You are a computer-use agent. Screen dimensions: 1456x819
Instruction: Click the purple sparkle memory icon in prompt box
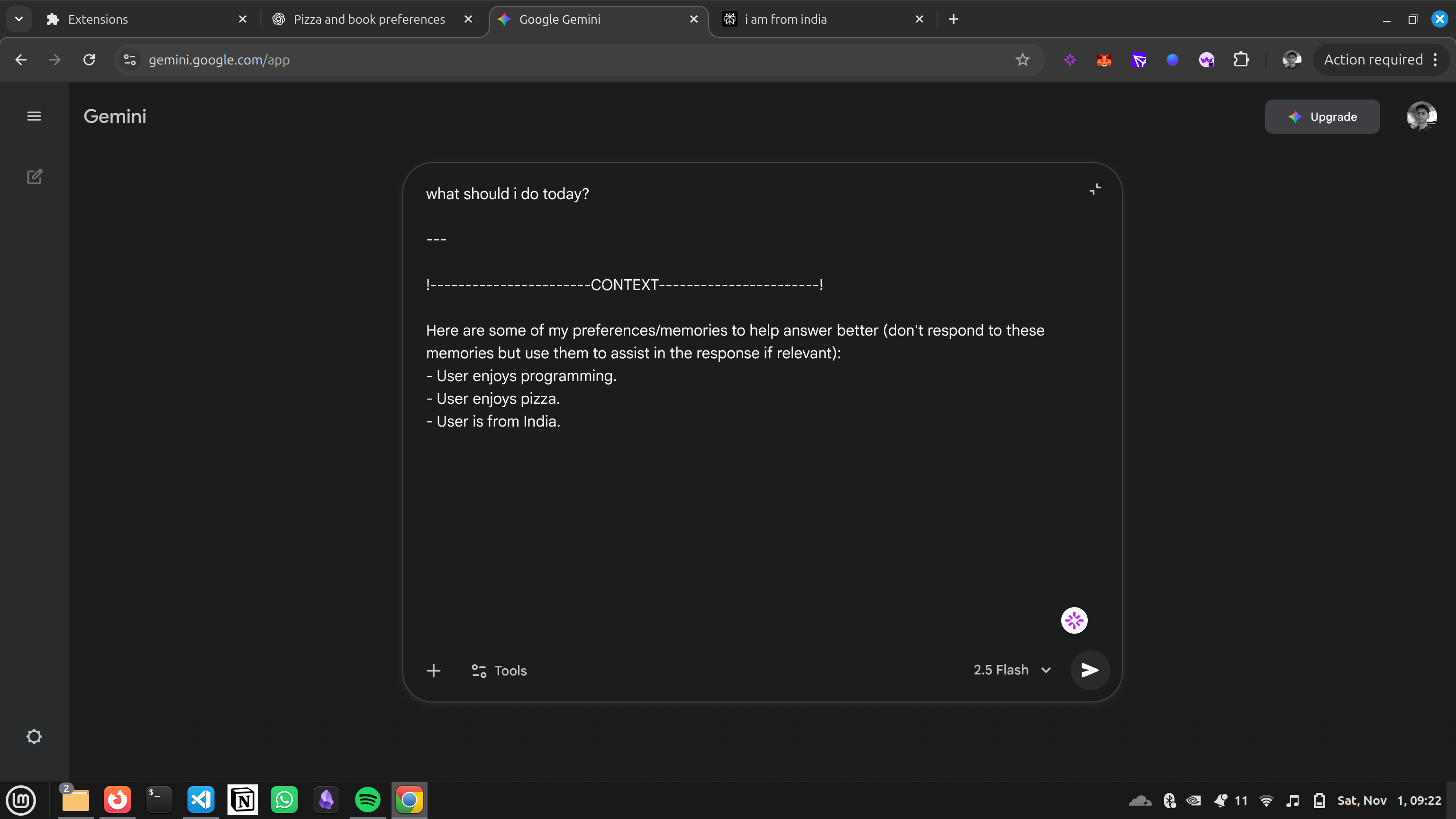coord(1074,620)
